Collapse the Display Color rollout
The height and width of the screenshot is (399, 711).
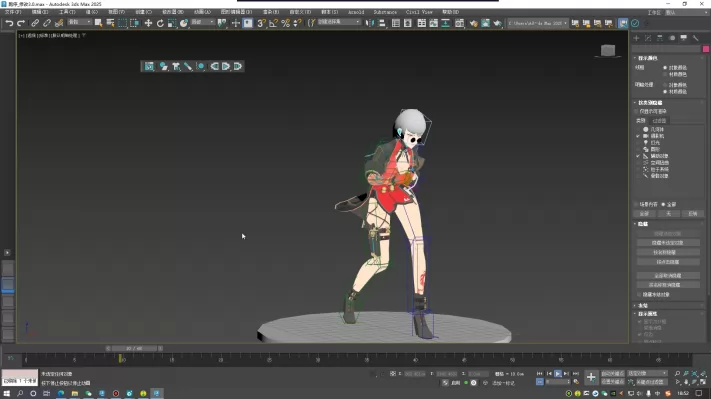point(648,58)
